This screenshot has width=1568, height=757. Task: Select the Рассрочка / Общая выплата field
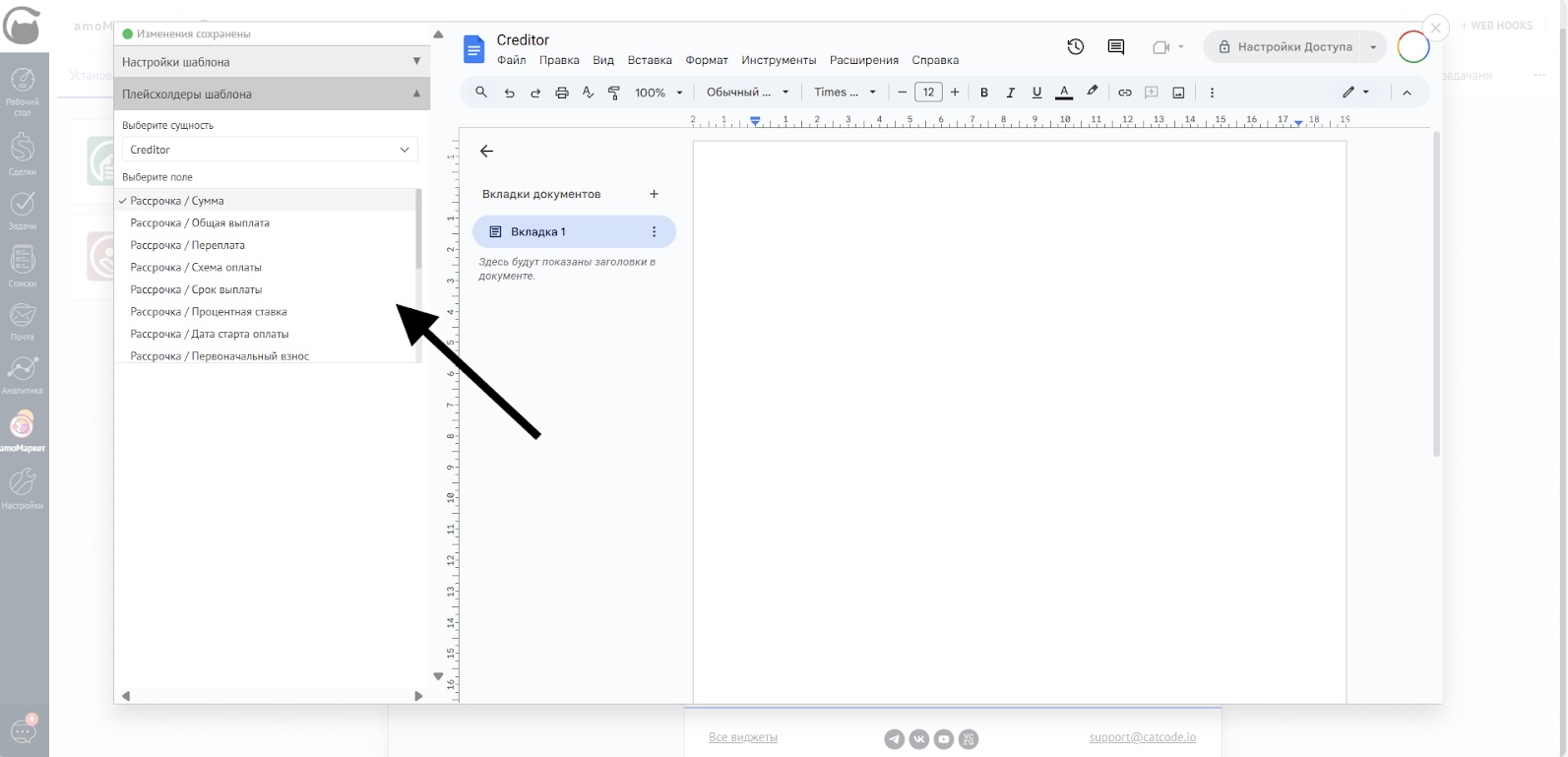point(266,223)
